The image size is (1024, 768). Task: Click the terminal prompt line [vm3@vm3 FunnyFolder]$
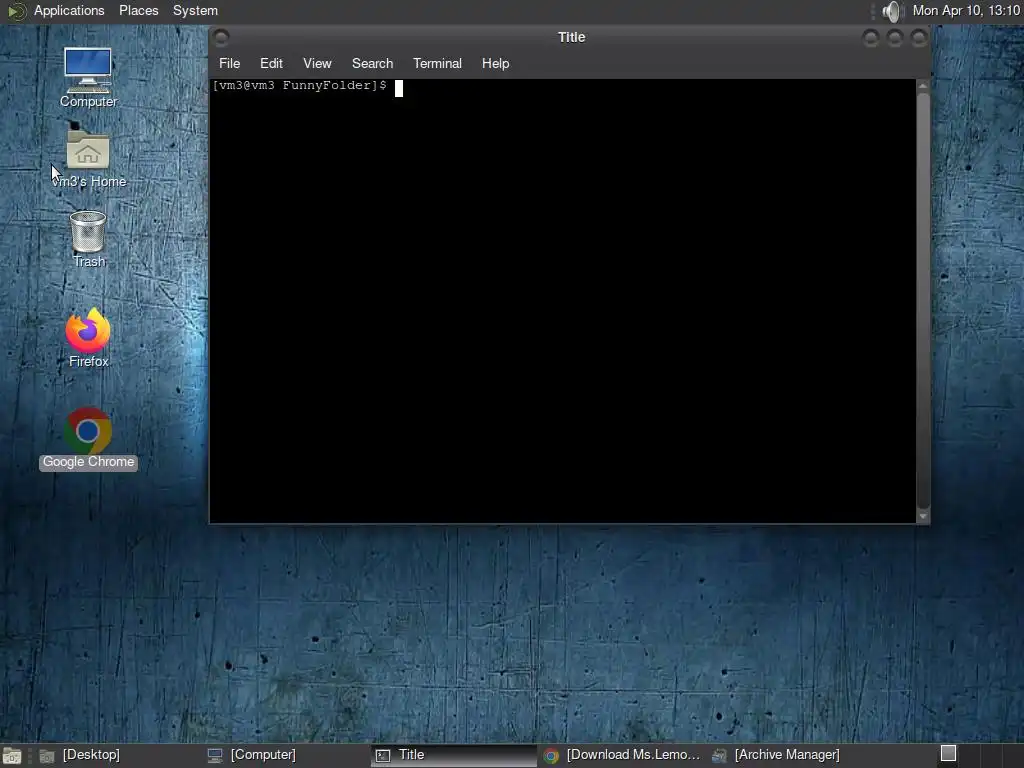pyautogui.click(x=300, y=86)
